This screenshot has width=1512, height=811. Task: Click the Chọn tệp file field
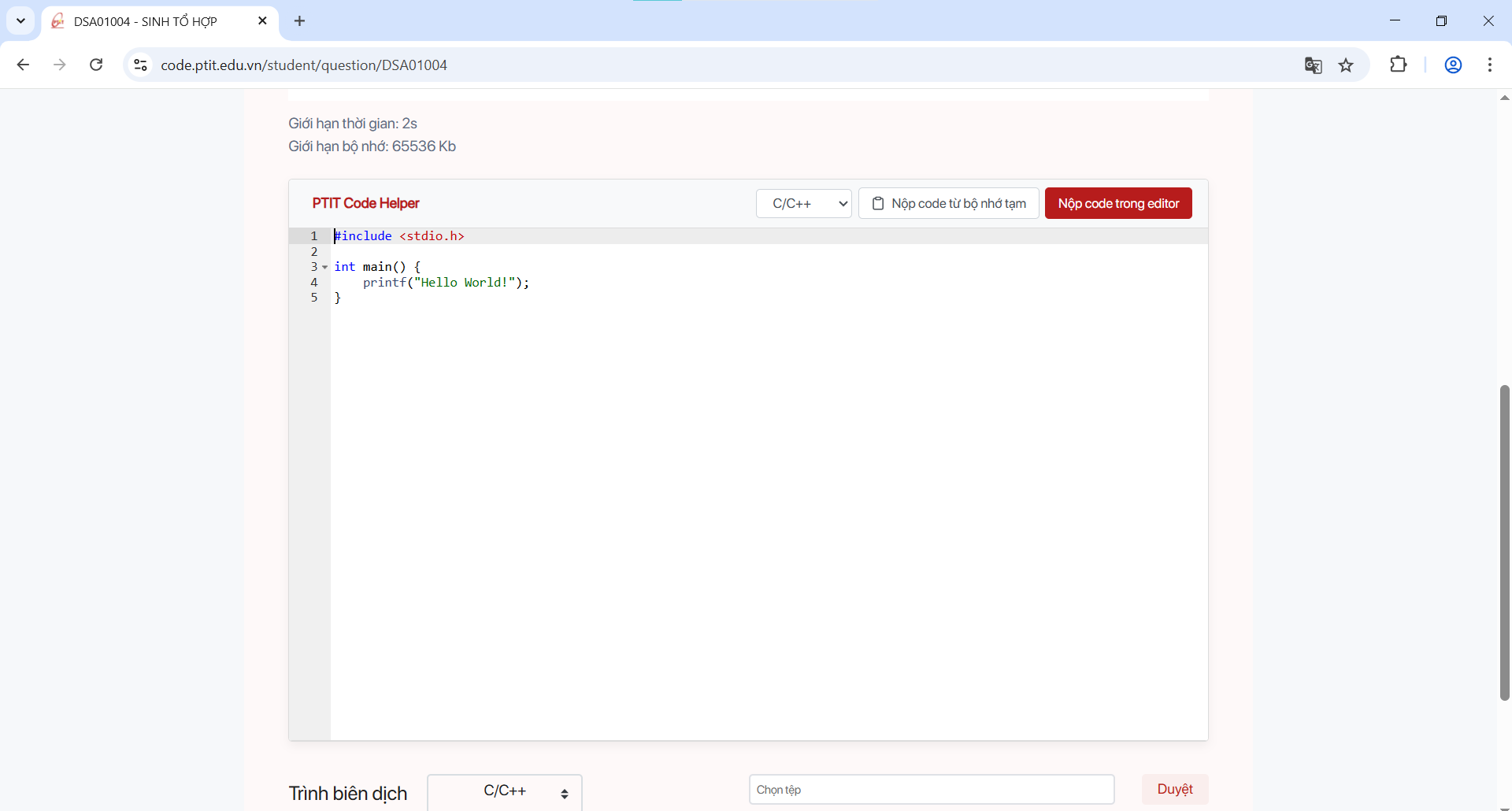pyautogui.click(x=931, y=789)
